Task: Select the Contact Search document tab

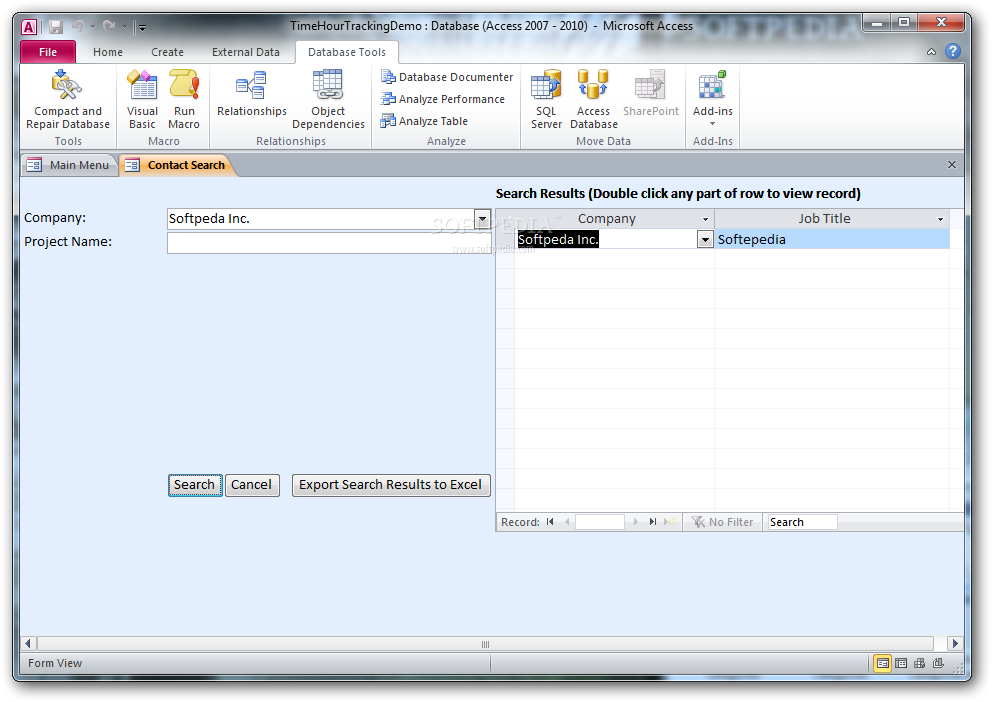Action: point(177,165)
